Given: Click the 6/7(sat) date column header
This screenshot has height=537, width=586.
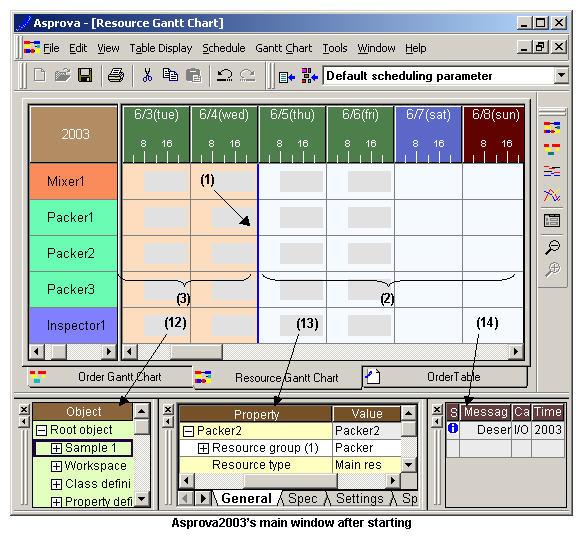Looking at the screenshot, I should coord(428,135).
